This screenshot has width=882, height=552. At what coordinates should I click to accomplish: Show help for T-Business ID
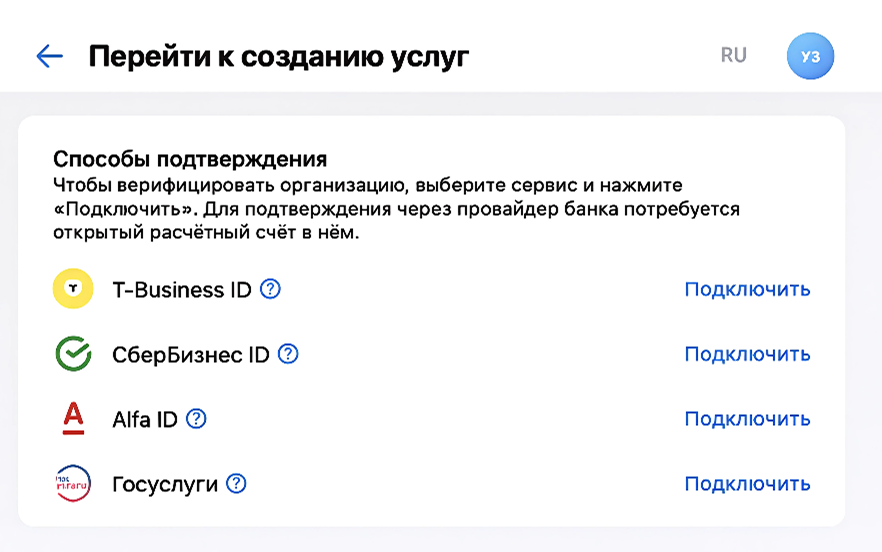(x=270, y=289)
